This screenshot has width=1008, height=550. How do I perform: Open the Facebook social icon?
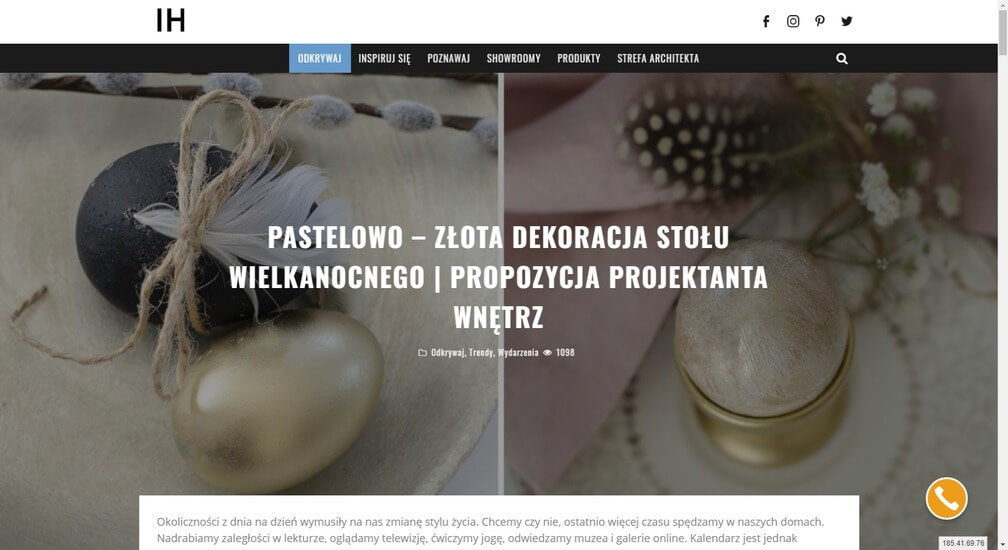pyautogui.click(x=766, y=21)
